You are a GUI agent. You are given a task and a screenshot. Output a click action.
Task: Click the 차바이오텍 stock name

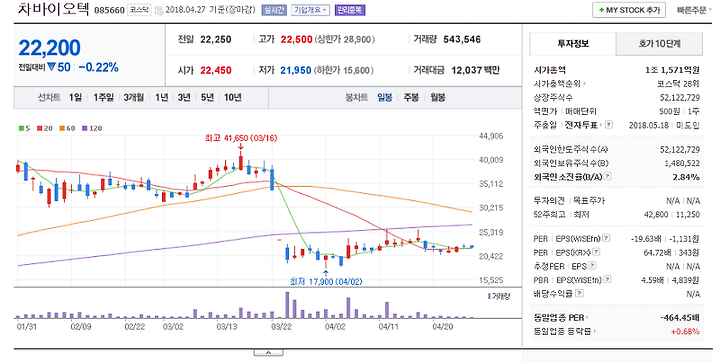(x=53, y=8)
